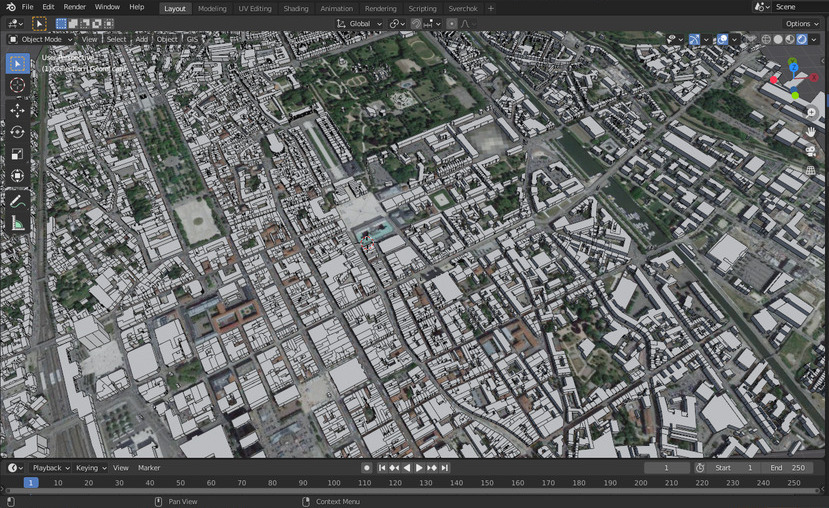Open the editor type dropdown in the 3D viewport header
Image resolution: width=829 pixels, height=508 pixels.
pyautogui.click(x=15, y=24)
